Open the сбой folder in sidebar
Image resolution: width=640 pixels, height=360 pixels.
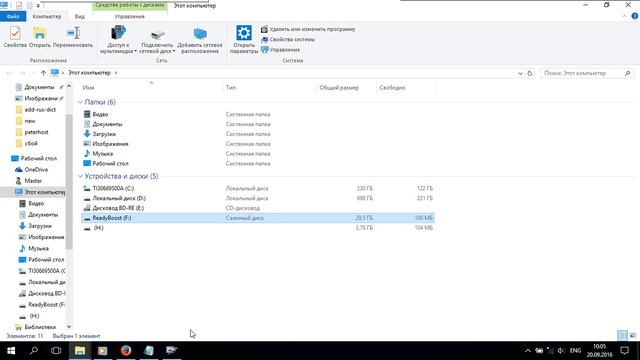31,143
